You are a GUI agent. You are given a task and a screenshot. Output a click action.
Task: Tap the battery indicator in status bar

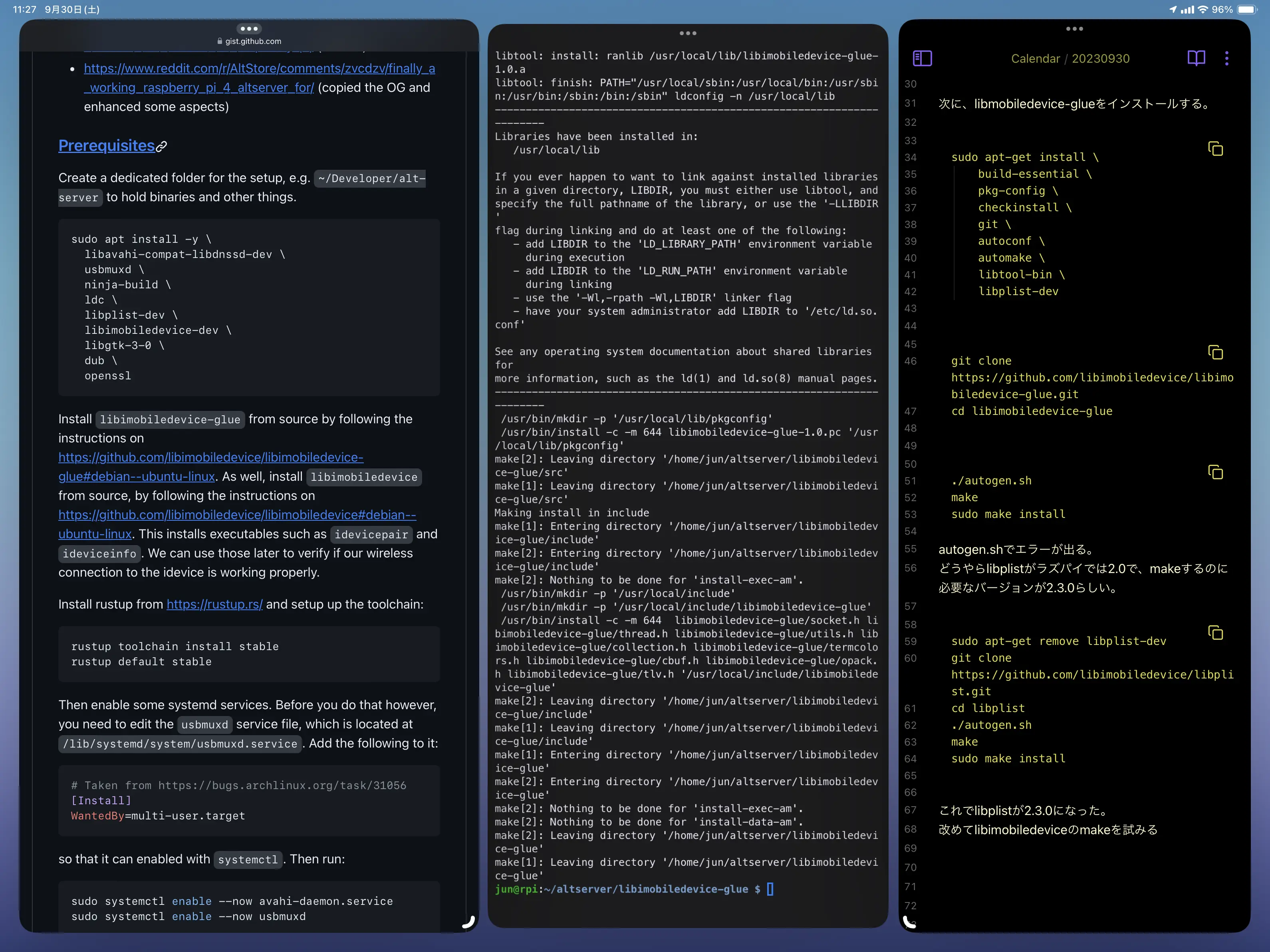(x=1247, y=10)
